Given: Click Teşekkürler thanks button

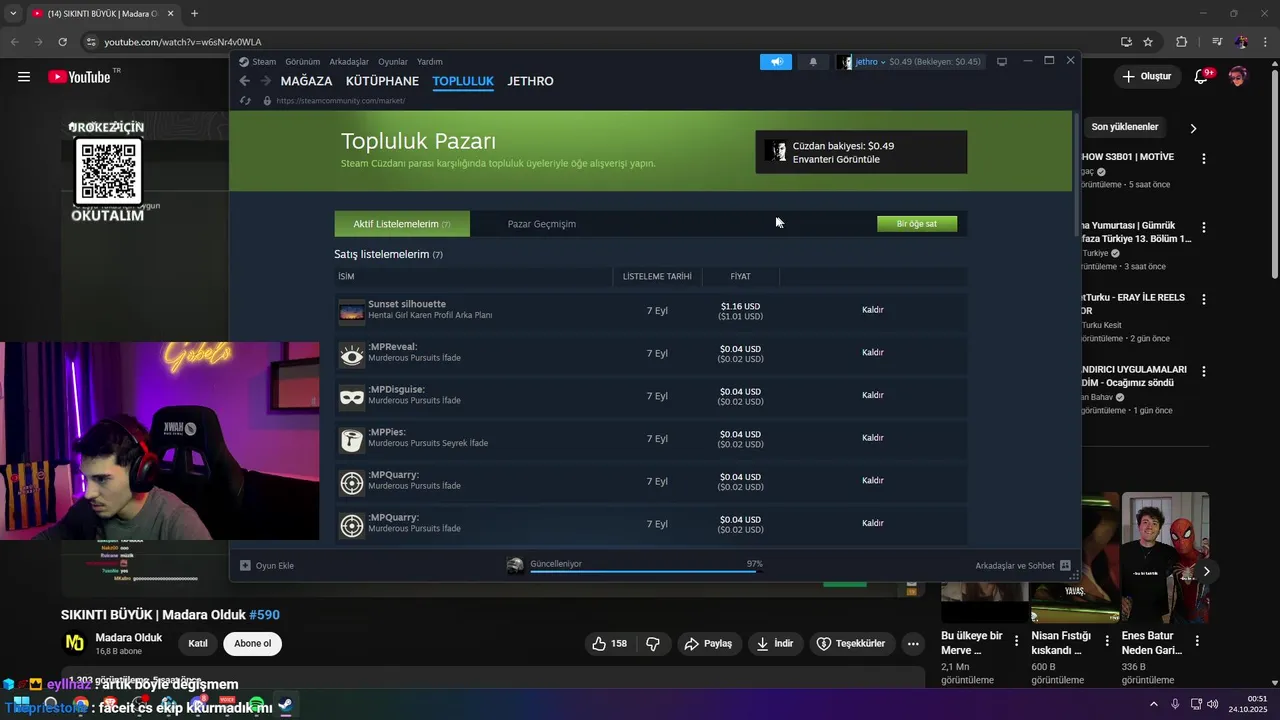Looking at the screenshot, I should pos(851,643).
